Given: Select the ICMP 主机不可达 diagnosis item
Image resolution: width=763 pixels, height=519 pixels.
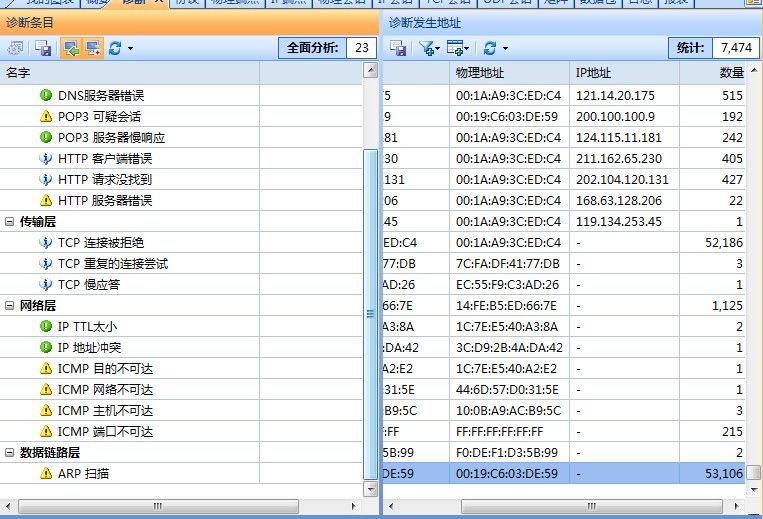Looking at the screenshot, I should [x=181, y=411].
